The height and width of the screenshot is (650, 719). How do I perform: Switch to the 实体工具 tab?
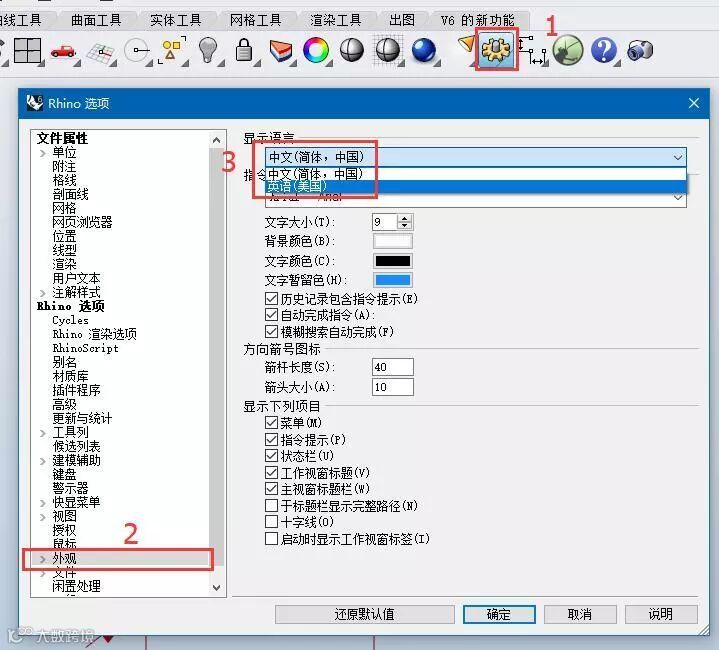[x=176, y=20]
